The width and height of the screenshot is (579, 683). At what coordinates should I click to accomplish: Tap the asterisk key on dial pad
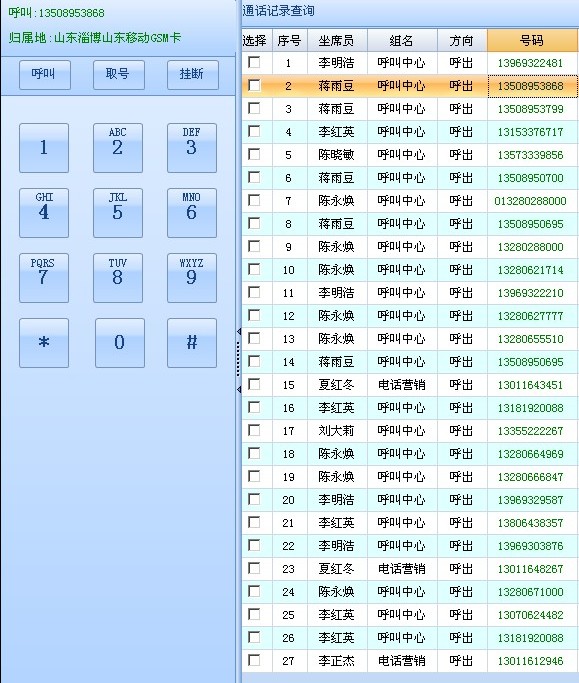point(44,343)
